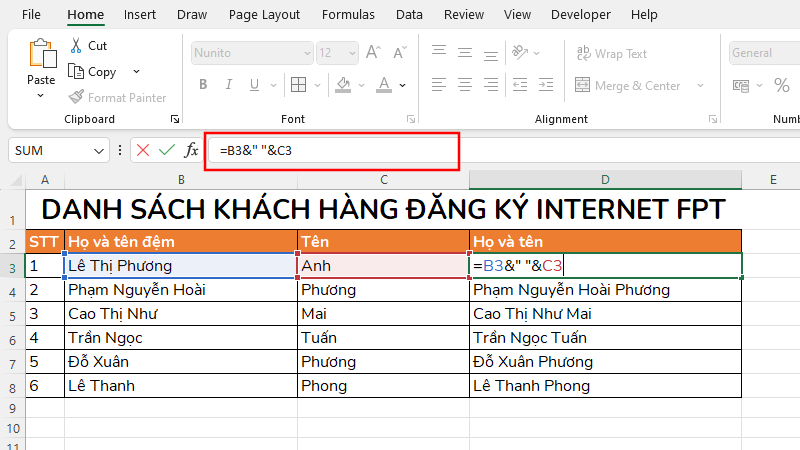
Task: Click the Select All corner triangle
Action: tap(17, 180)
